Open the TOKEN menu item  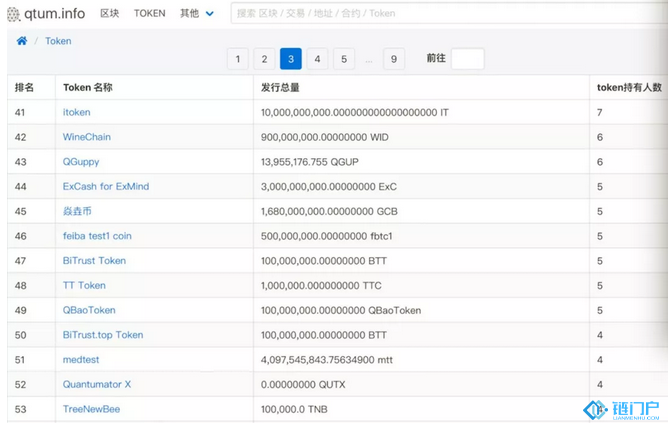(x=150, y=14)
